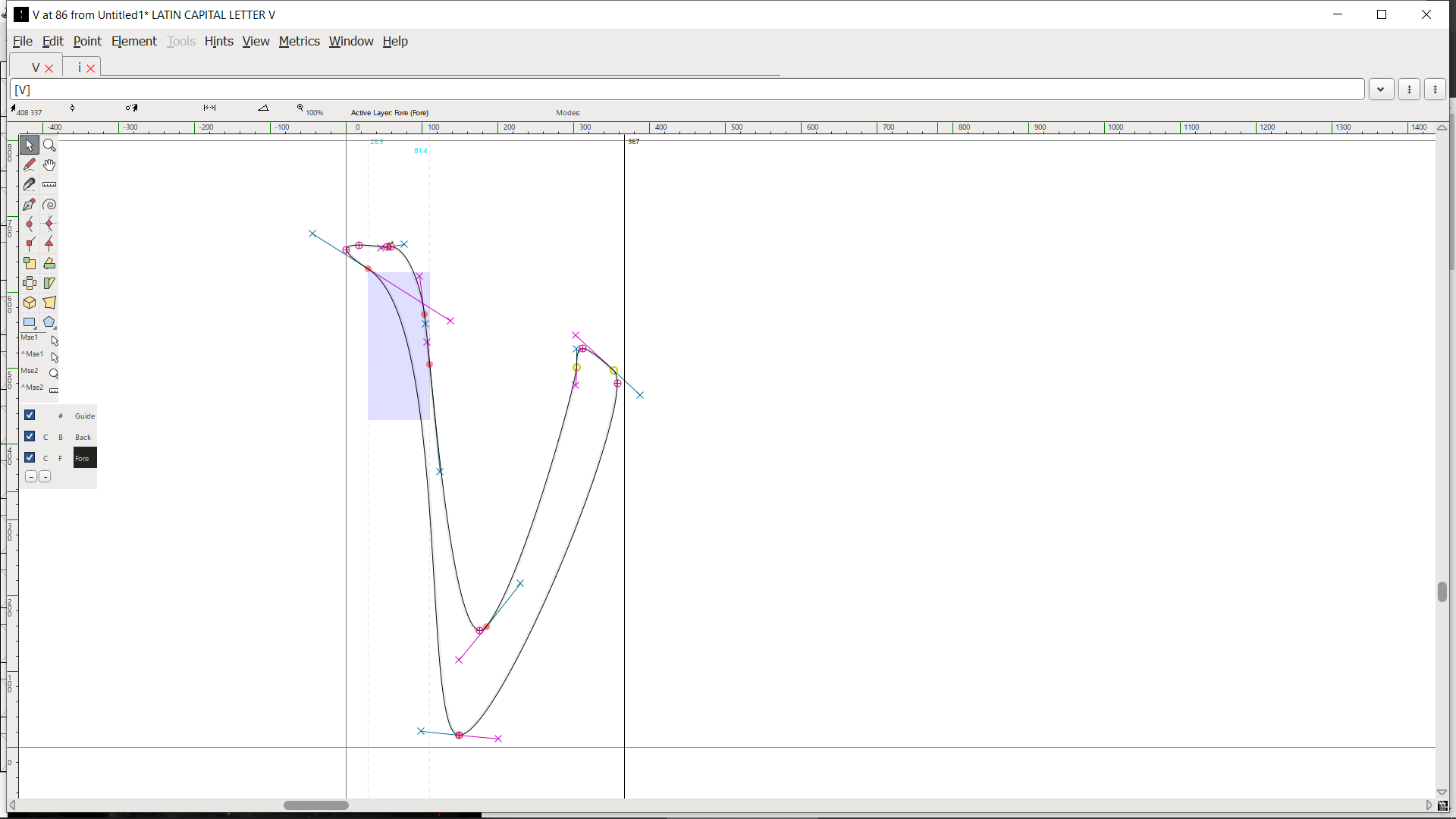Screen dimensions: 1456x819
Task: Select the Scale selection tool
Action: coord(30,263)
